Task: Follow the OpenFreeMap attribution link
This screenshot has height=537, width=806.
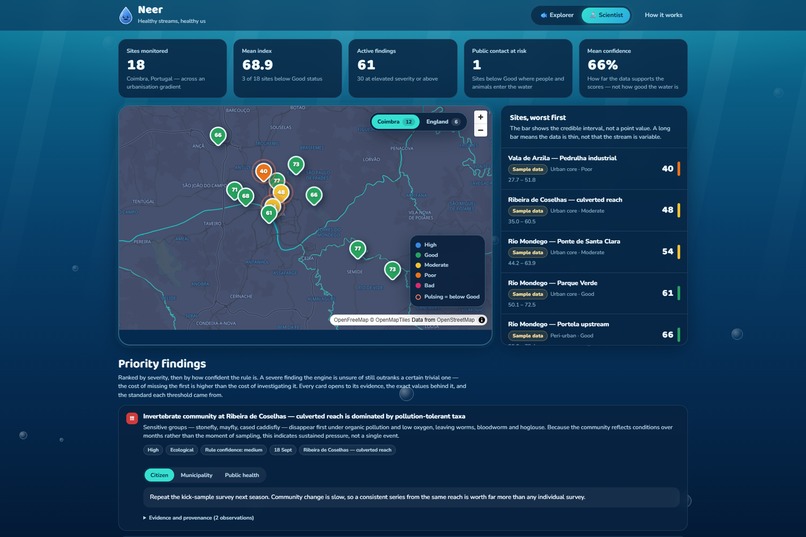Action: (351, 320)
